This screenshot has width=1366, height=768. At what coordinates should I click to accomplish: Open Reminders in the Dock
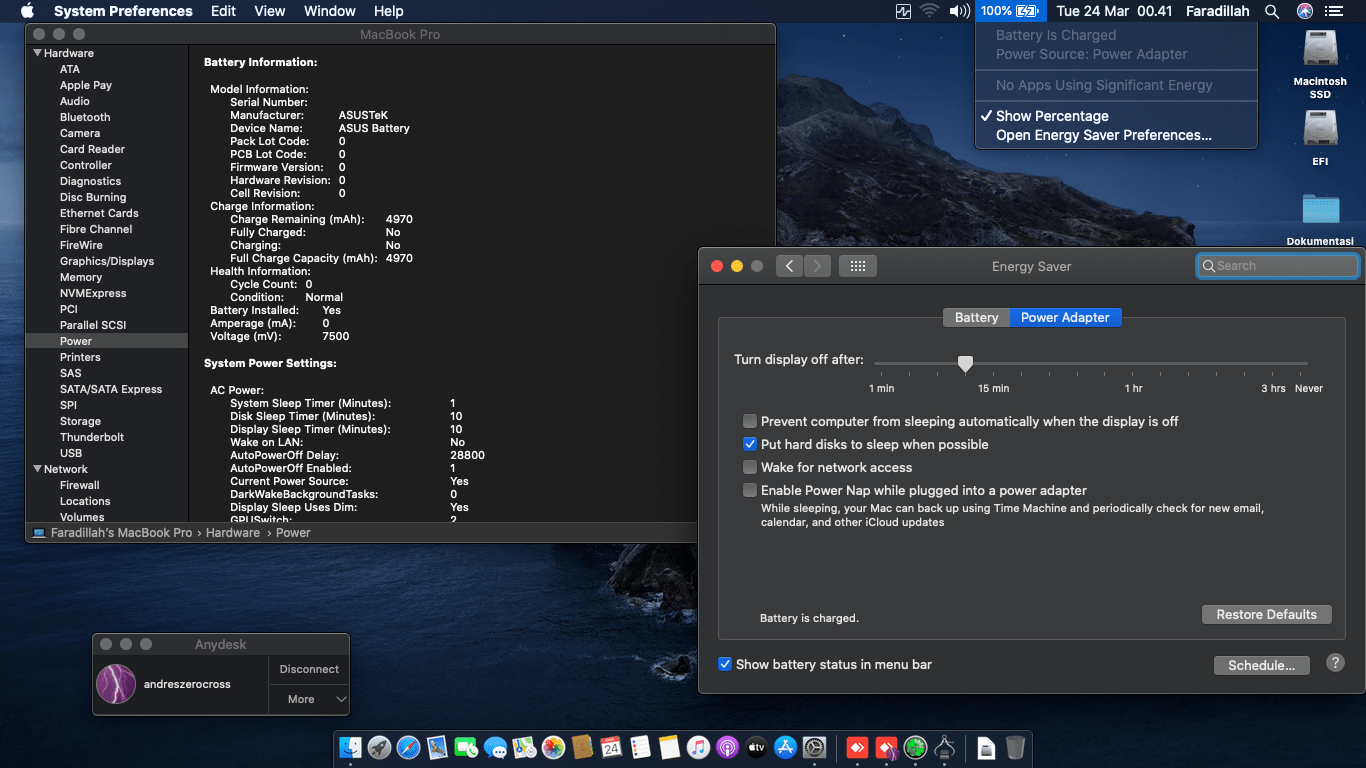click(640, 747)
